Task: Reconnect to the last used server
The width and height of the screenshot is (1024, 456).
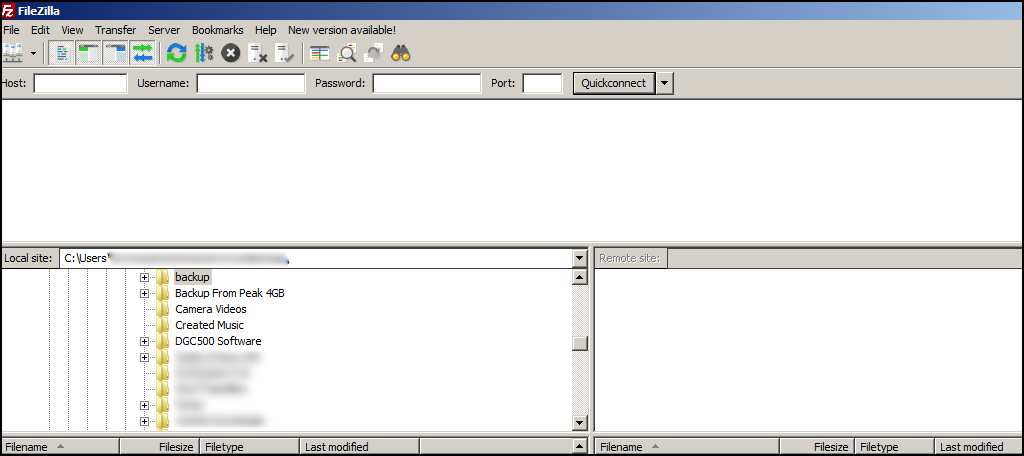Action: [x=285, y=53]
